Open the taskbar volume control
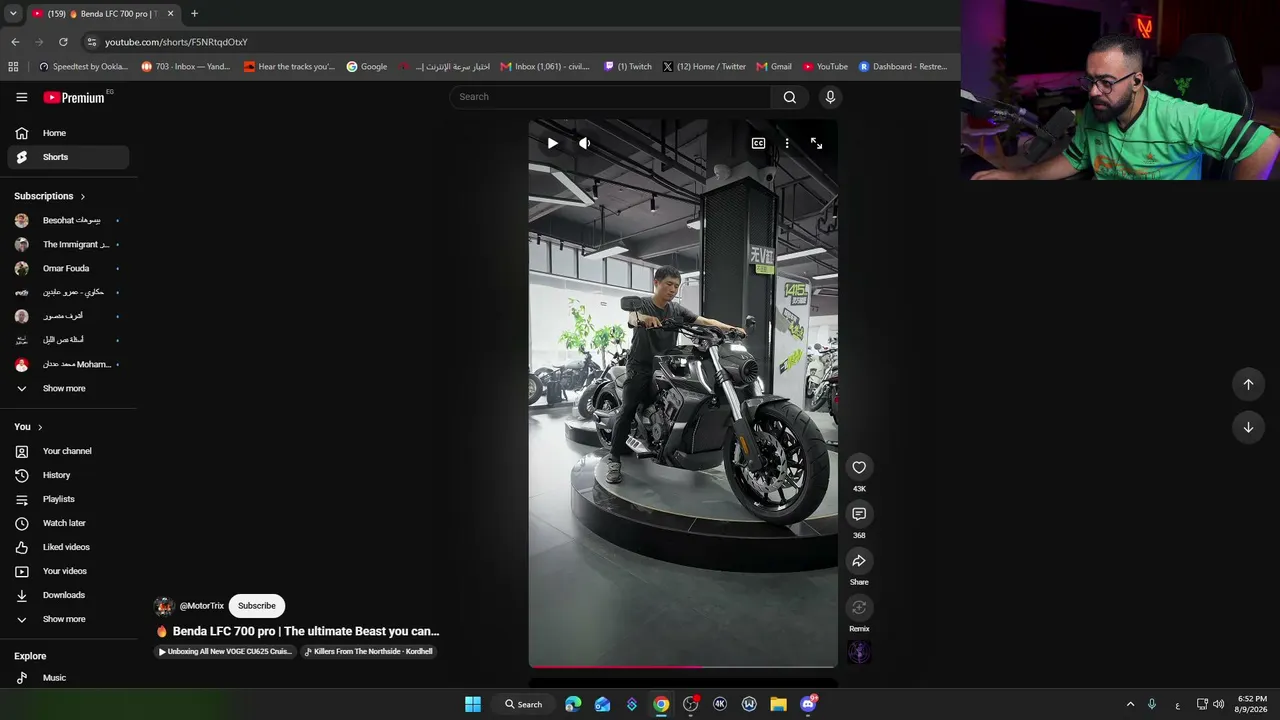This screenshot has width=1280, height=720. coord(1218,704)
